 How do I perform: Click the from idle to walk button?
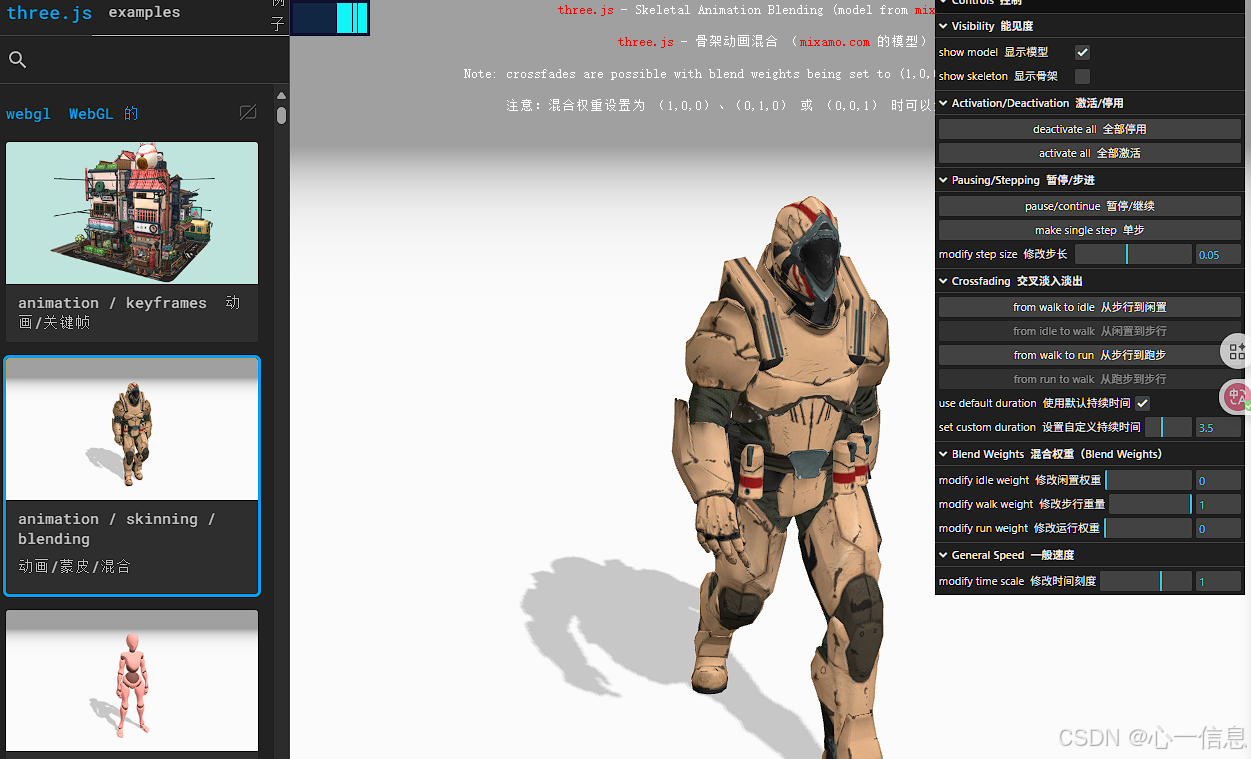coord(1089,331)
